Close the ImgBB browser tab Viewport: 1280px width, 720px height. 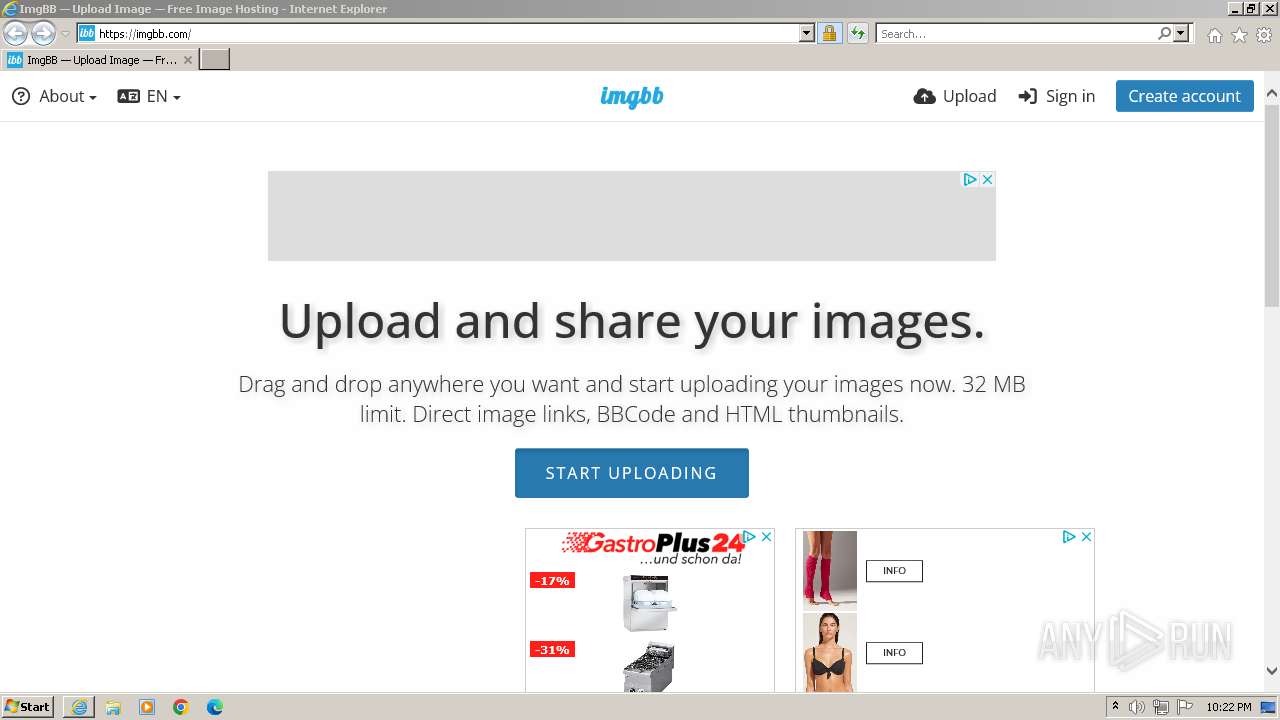(187, 60)
